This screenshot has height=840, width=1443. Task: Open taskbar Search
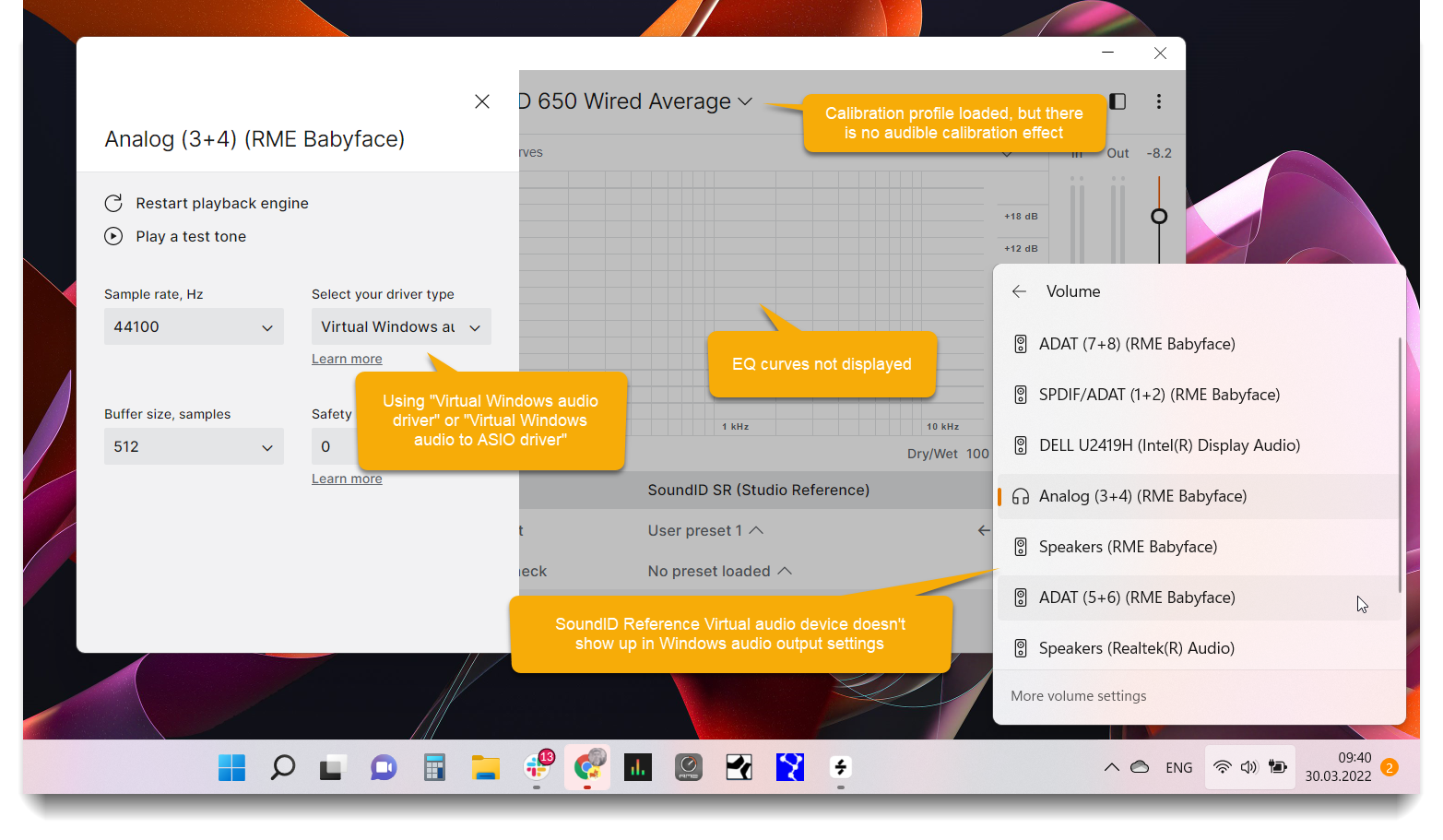283,767
